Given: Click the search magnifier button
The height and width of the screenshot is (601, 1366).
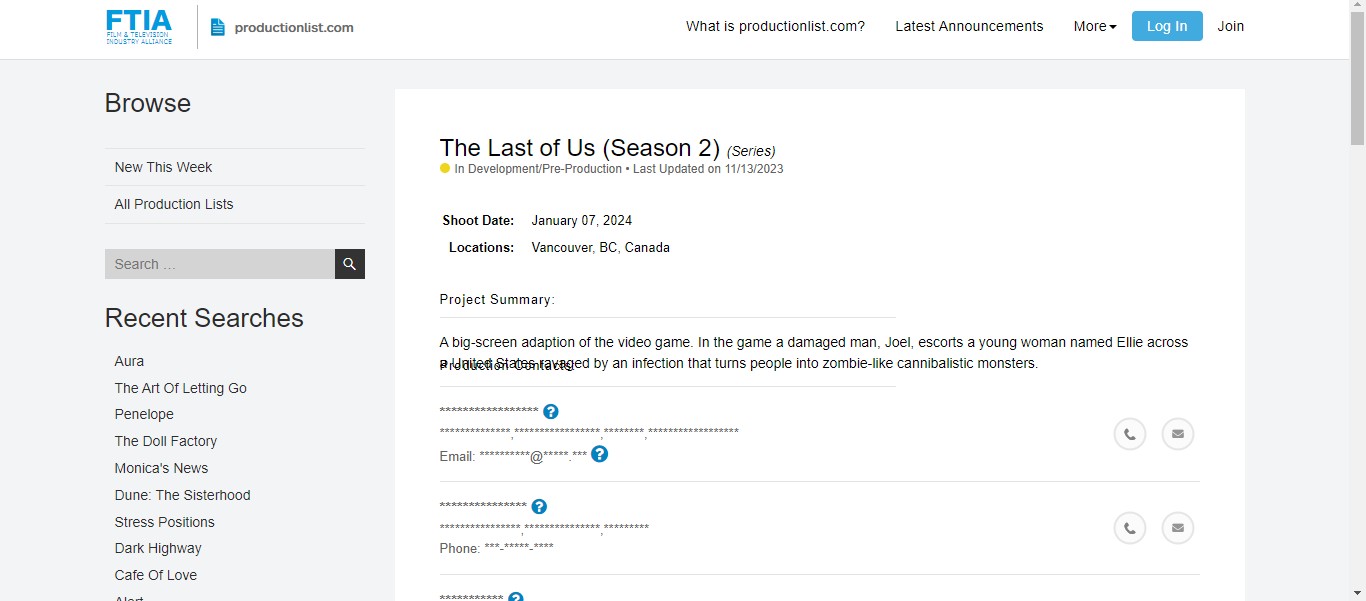Looking at the screenshot, I should 350,264.
